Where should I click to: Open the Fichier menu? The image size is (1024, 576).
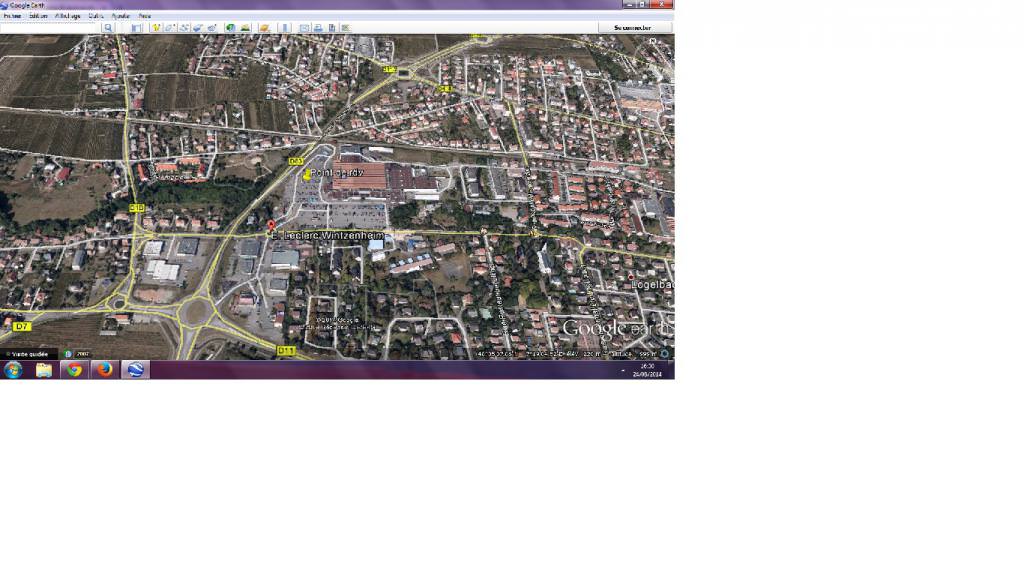point(12,16)
